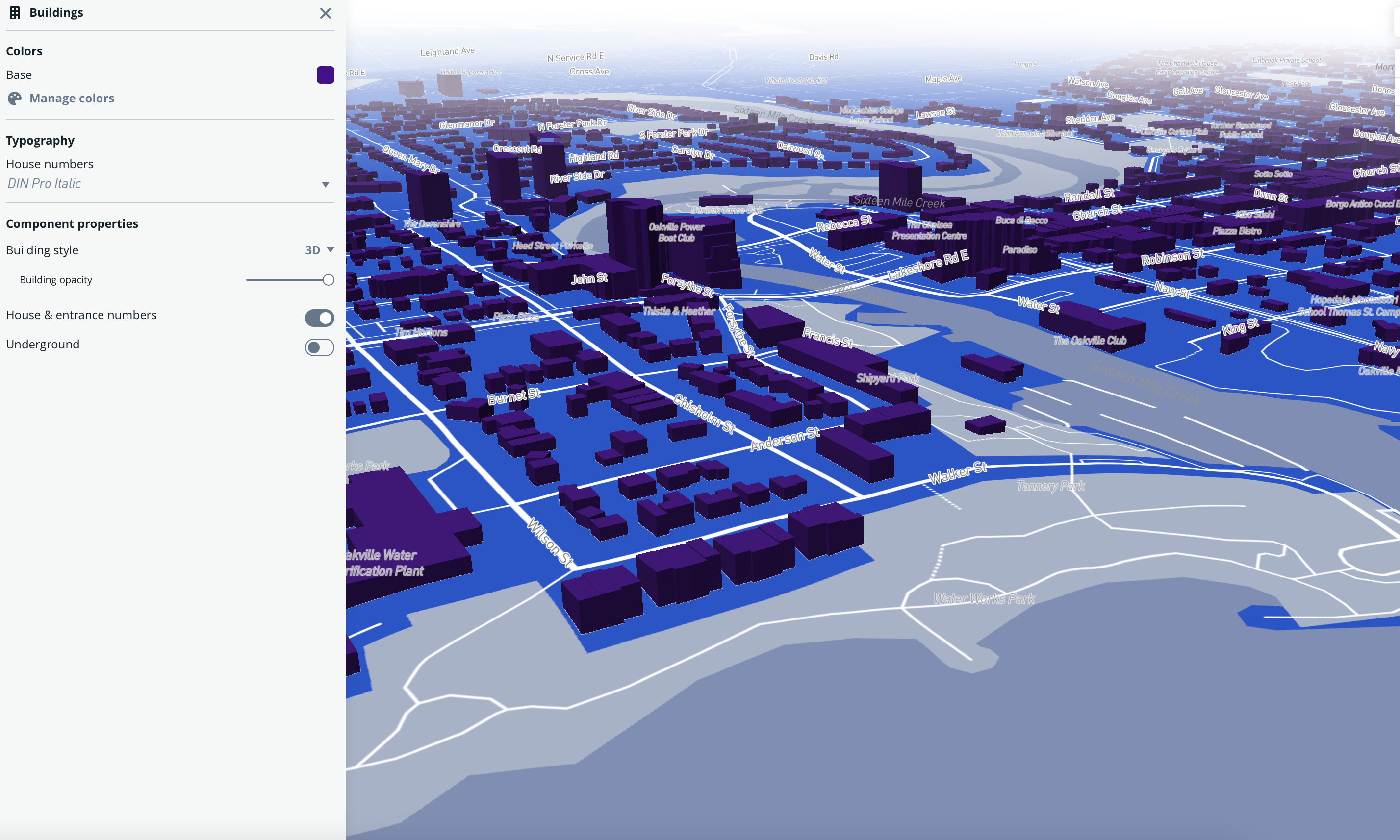
Task: Click the Building opacity slider handle
Action: click(x=329, y=279)
